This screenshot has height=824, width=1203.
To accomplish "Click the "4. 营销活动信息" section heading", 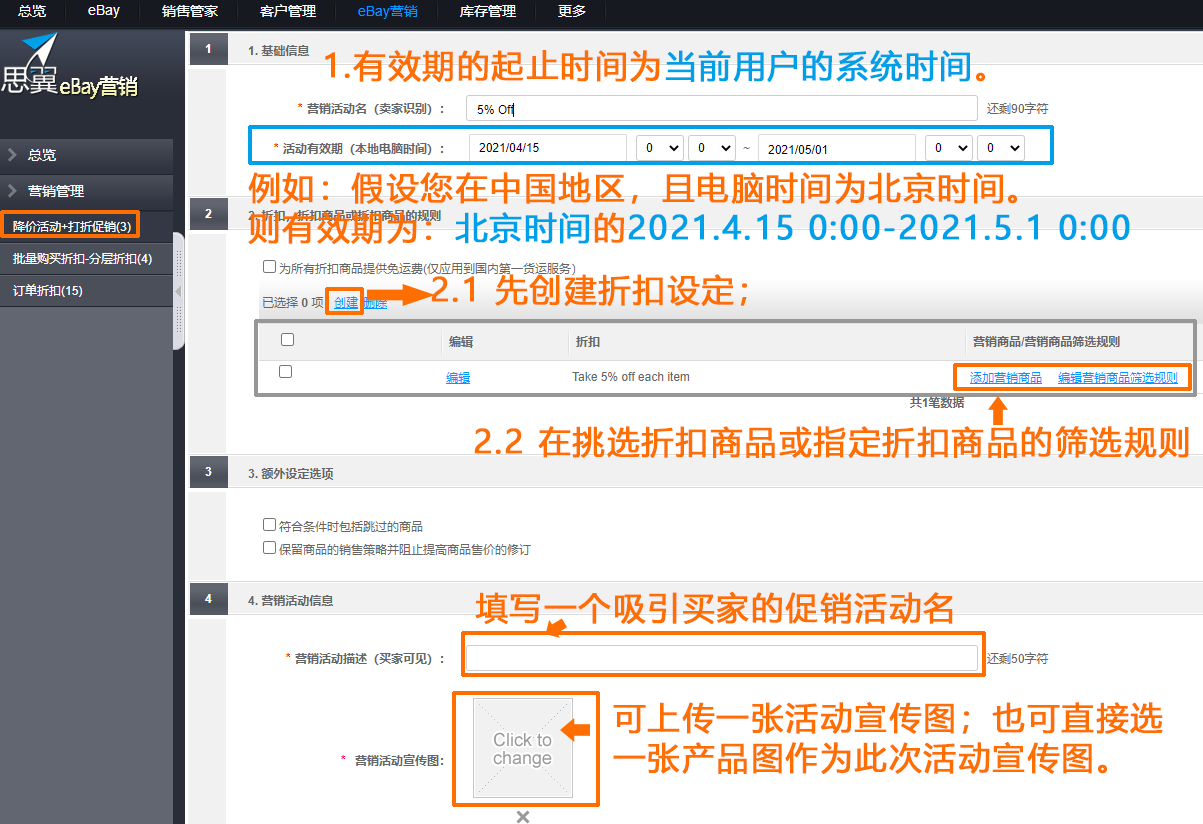I will pyautogui.click(x=291, y=600).
